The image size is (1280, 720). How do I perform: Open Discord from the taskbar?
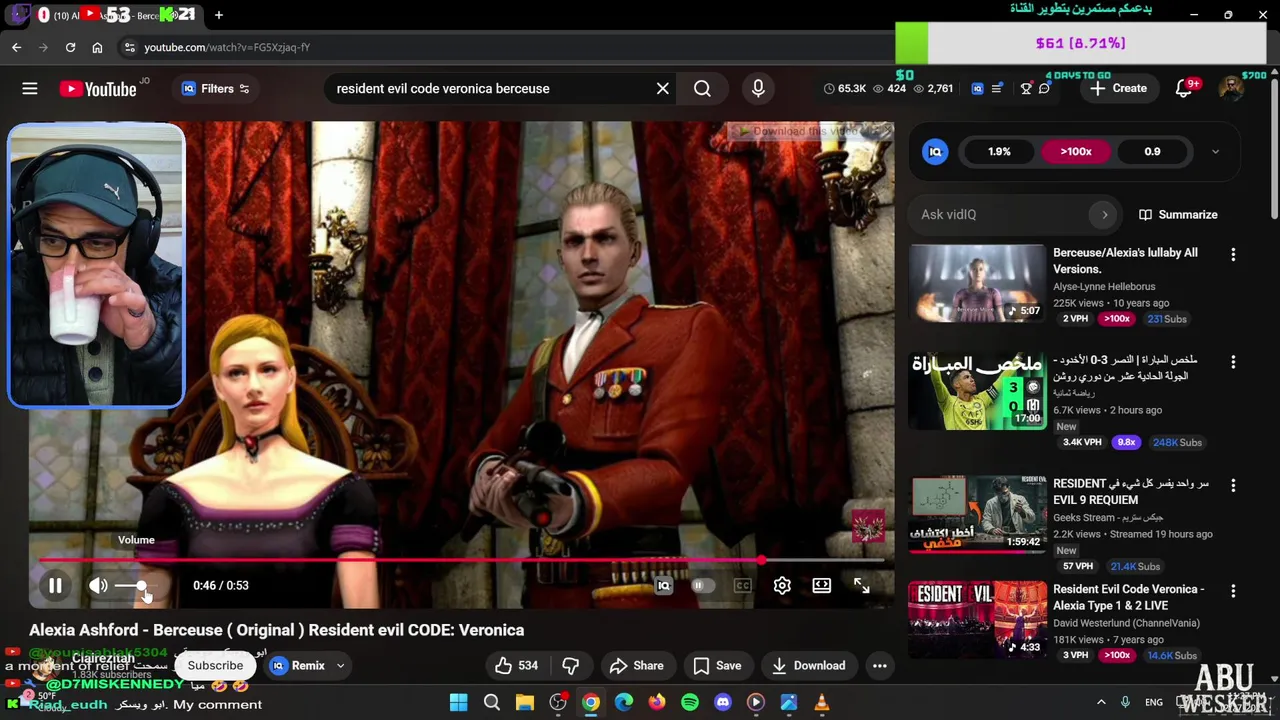[722, 703]
